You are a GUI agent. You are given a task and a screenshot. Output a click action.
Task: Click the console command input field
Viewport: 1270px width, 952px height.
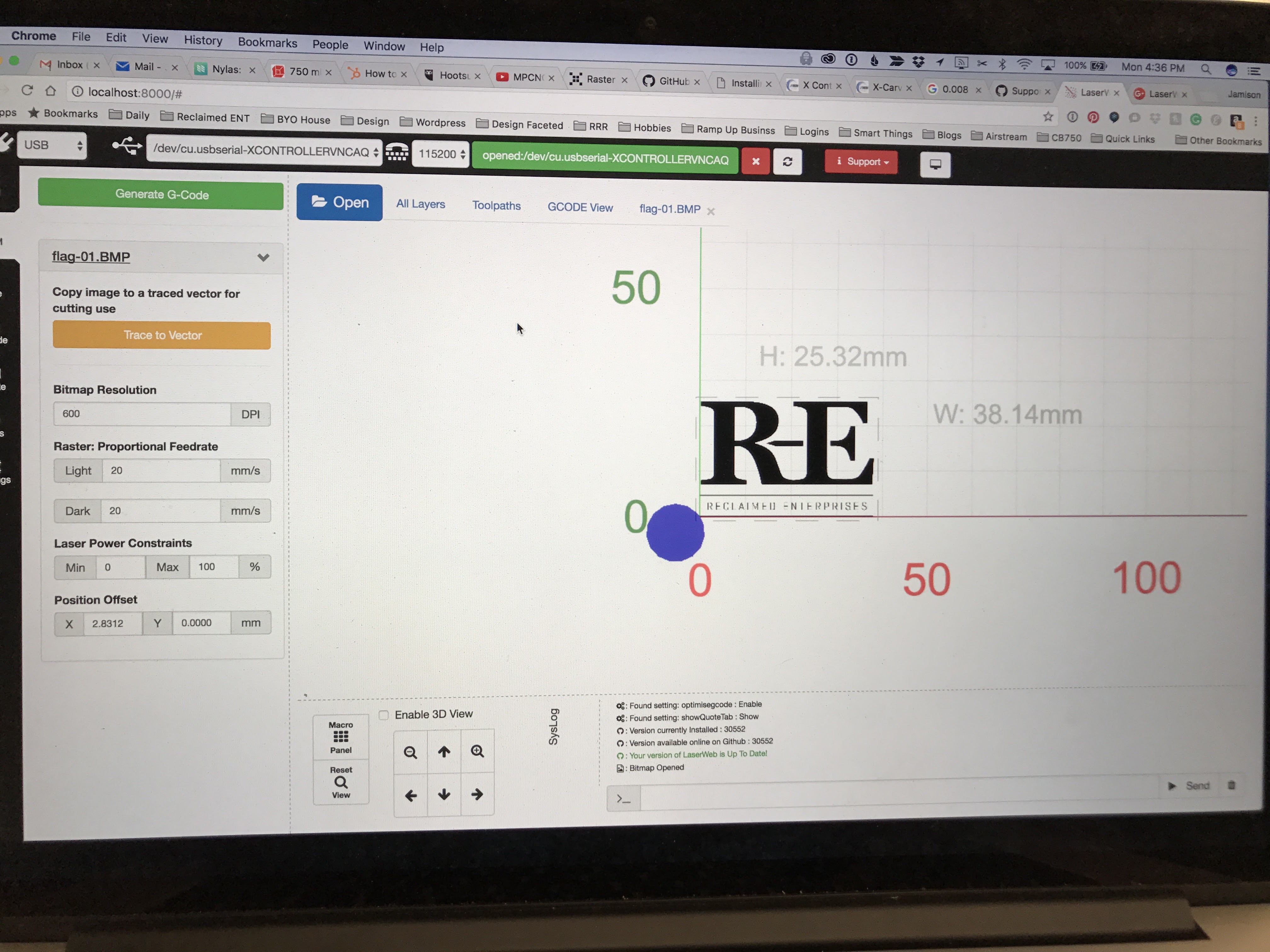(x=899, y=795)
